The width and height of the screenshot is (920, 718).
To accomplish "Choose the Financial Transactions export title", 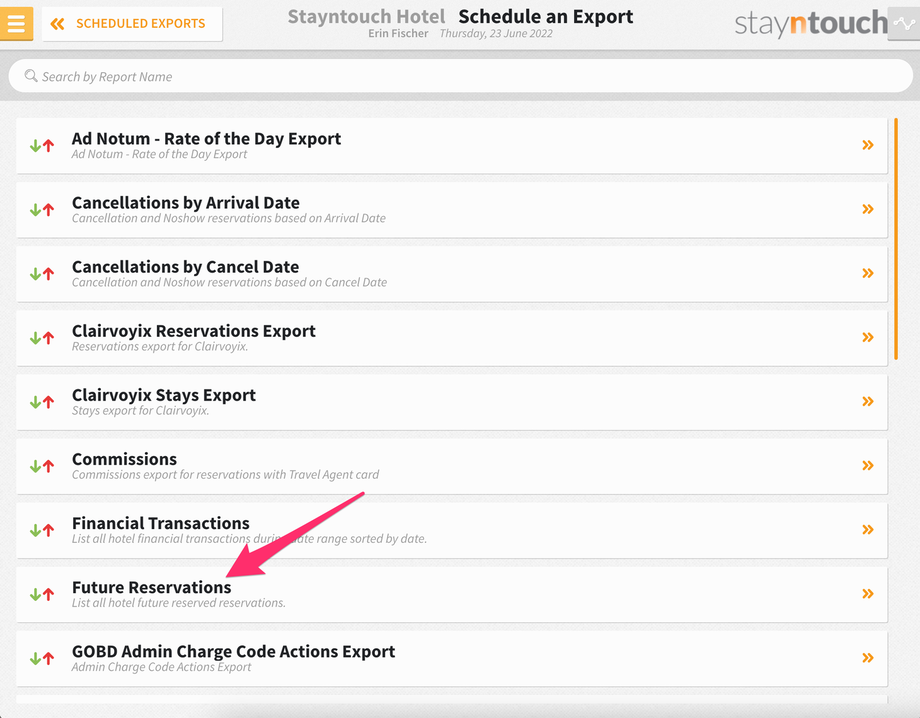I will click(x=161, y=523).
